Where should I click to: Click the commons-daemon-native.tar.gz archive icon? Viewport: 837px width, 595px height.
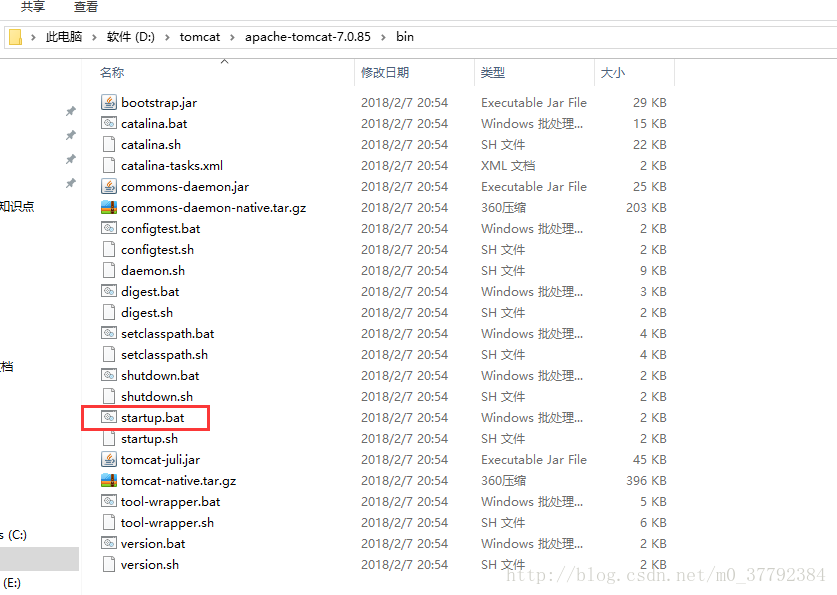[109, 207]
